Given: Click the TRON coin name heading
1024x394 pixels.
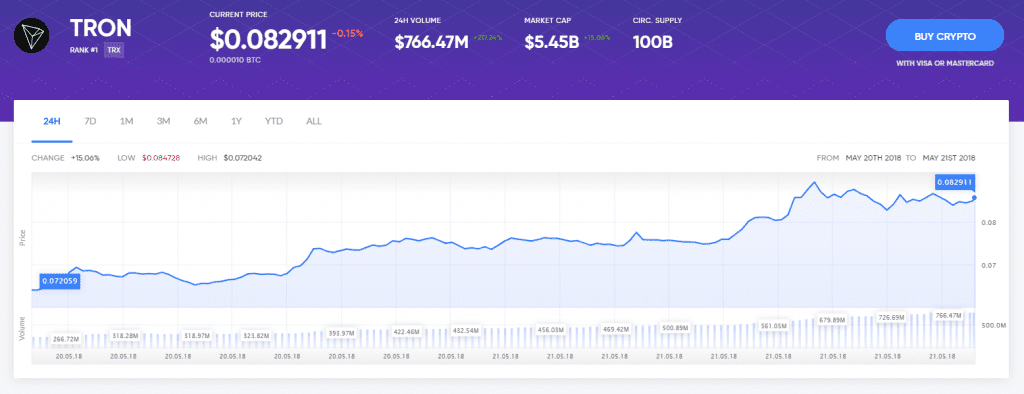Looking at the screenshot, I should pyautogui.click(x=101, y=28).
